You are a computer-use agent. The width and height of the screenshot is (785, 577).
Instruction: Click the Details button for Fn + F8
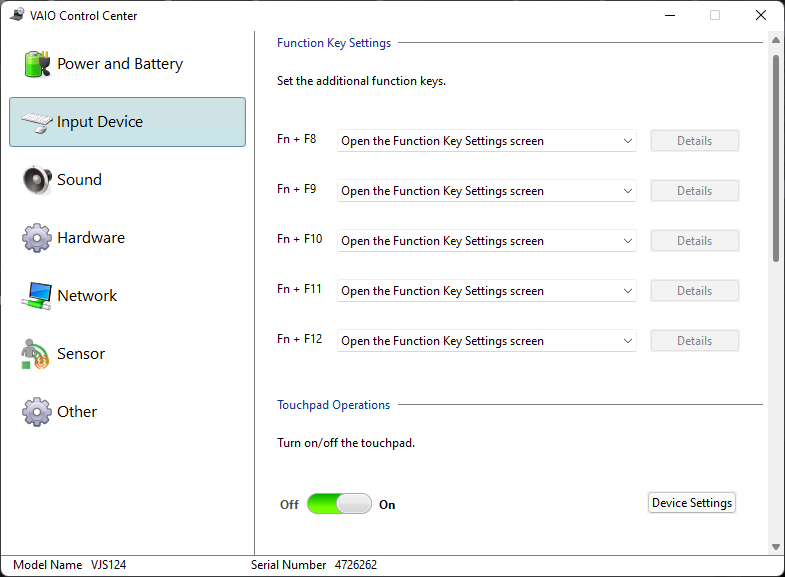(694, 141)
